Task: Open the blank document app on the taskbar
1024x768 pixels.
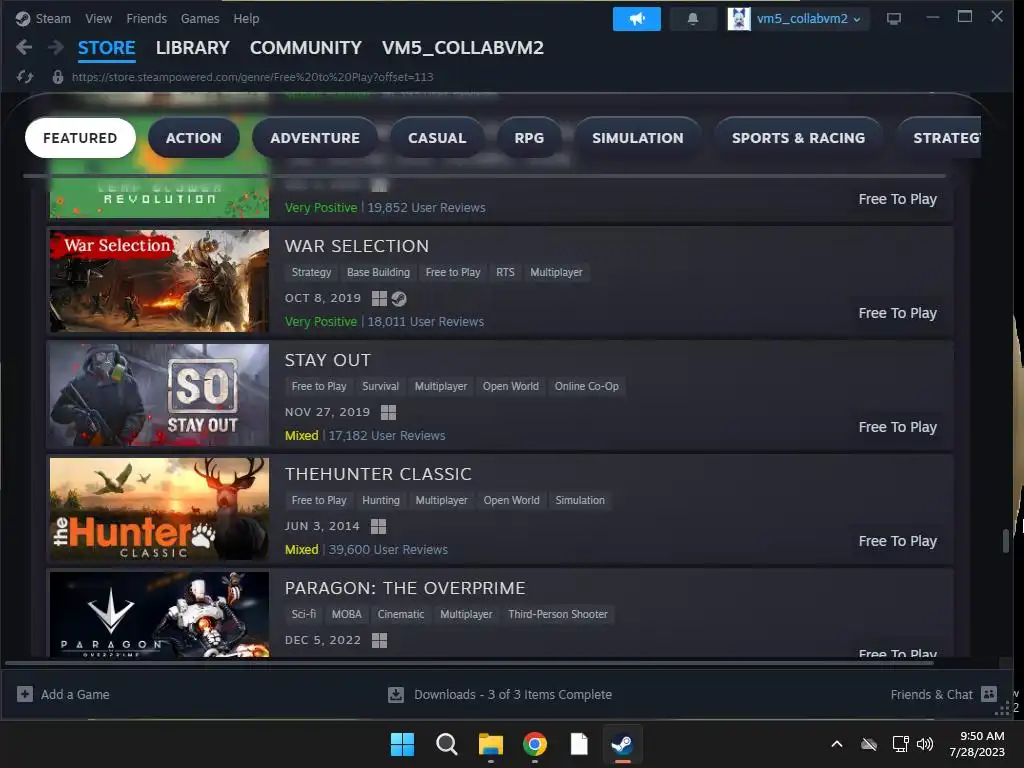Action: click(x=579, y=744)
